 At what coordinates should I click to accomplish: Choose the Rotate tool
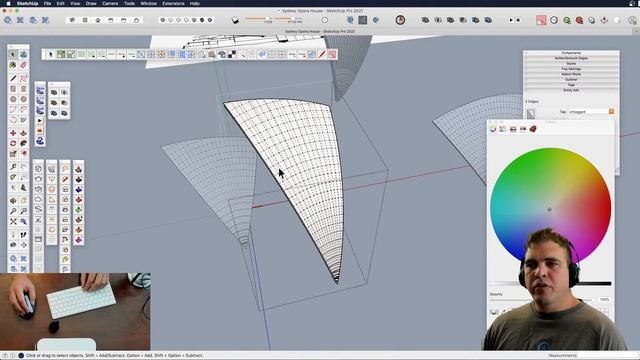(13, 143)
